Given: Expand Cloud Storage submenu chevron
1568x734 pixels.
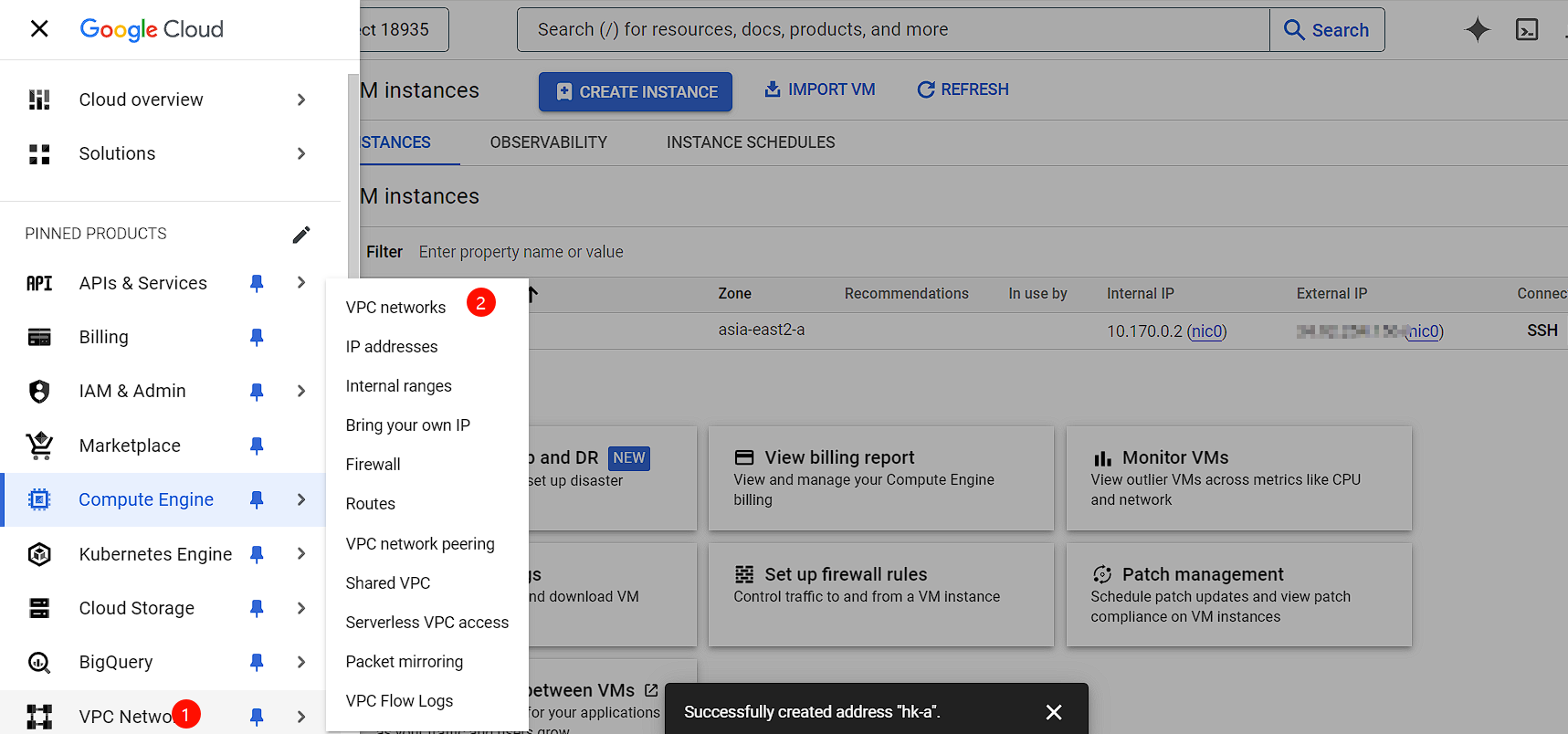Looking at the screenshot, I should pyautogui.click(x=301, y=608).
